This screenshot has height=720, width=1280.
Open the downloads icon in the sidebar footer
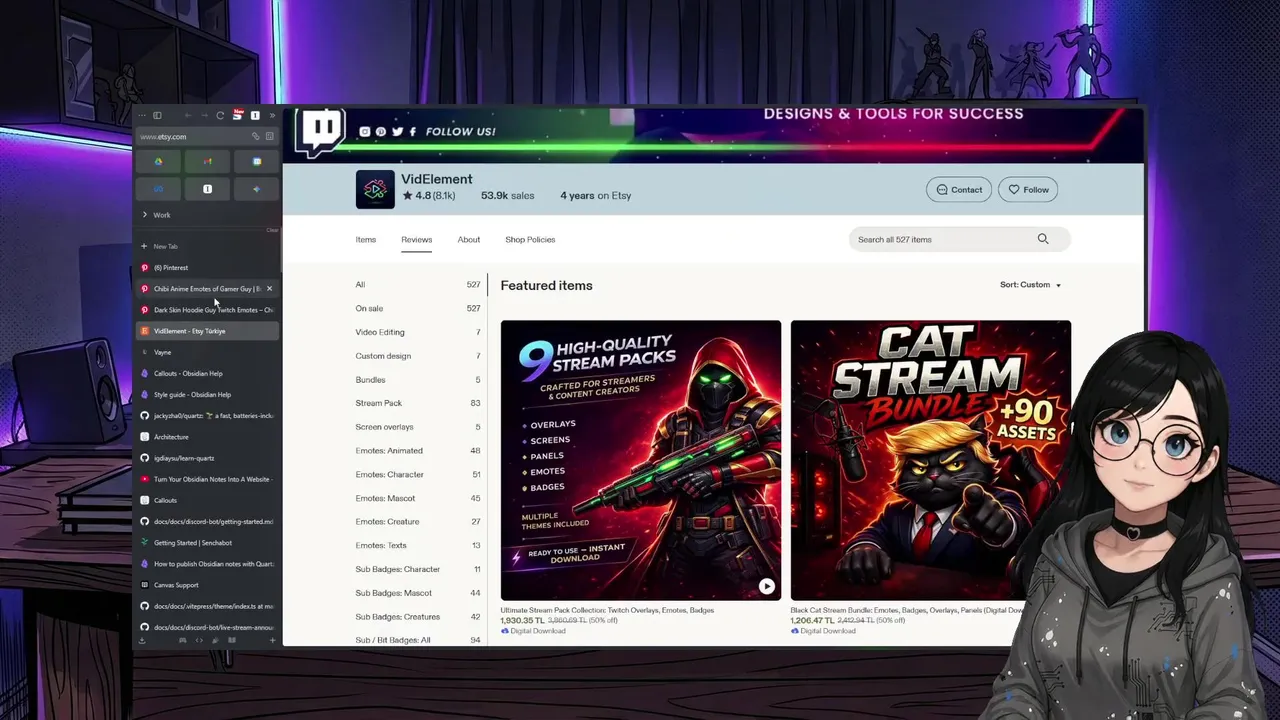coord(142,640)
